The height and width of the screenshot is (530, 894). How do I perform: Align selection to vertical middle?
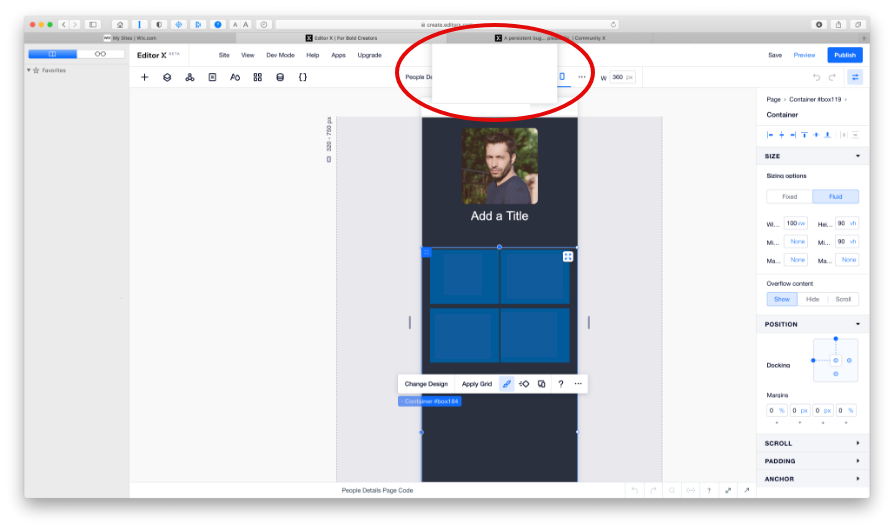point(816,135)
